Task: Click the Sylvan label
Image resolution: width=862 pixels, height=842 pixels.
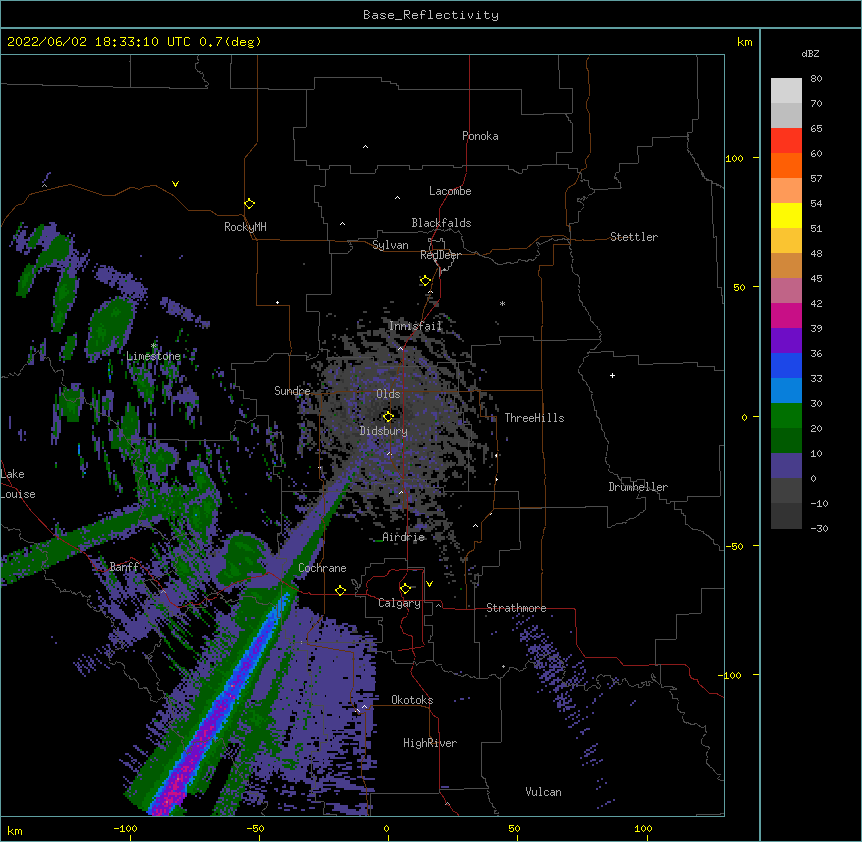Action: coord(390,245)
